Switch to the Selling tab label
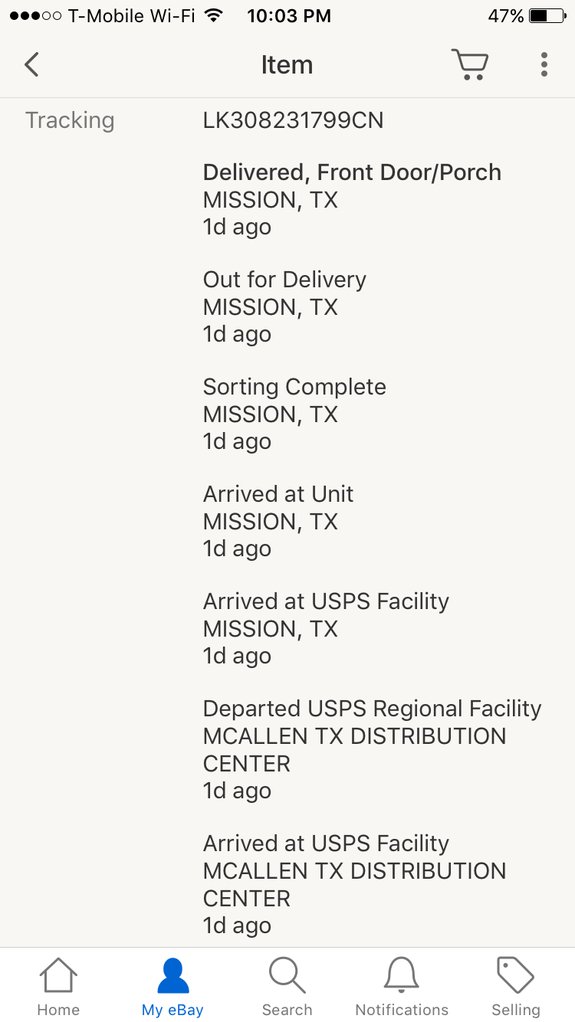 516,1010
